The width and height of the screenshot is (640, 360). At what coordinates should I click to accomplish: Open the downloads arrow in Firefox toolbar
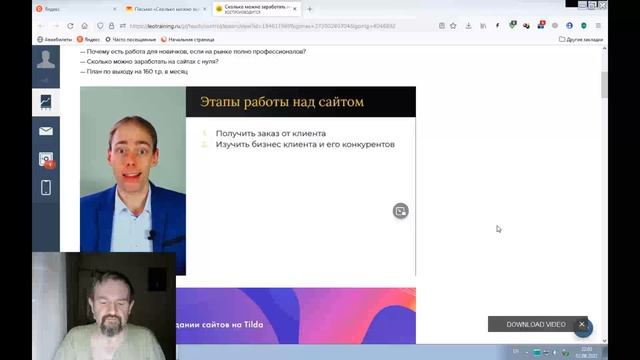point(469,26)
